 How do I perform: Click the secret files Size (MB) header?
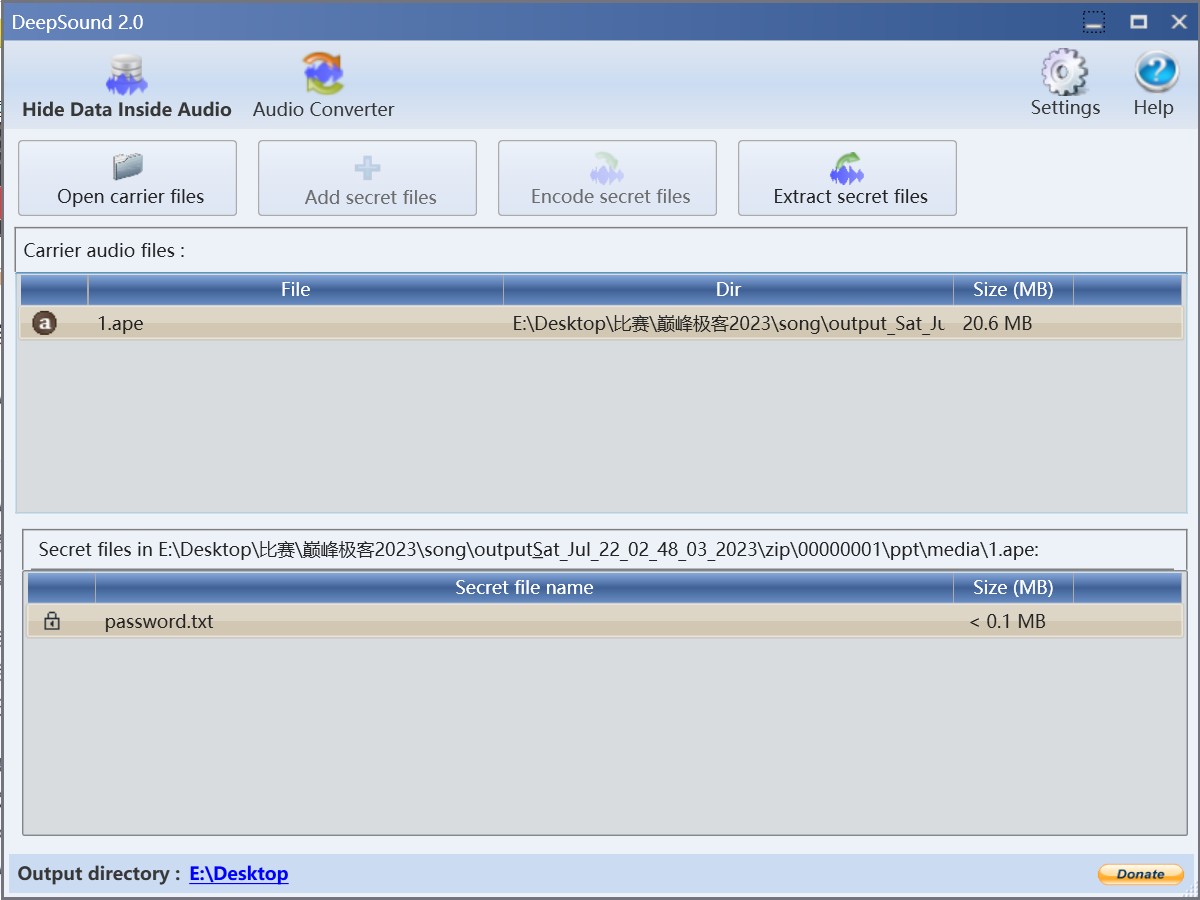point(1013,588)
